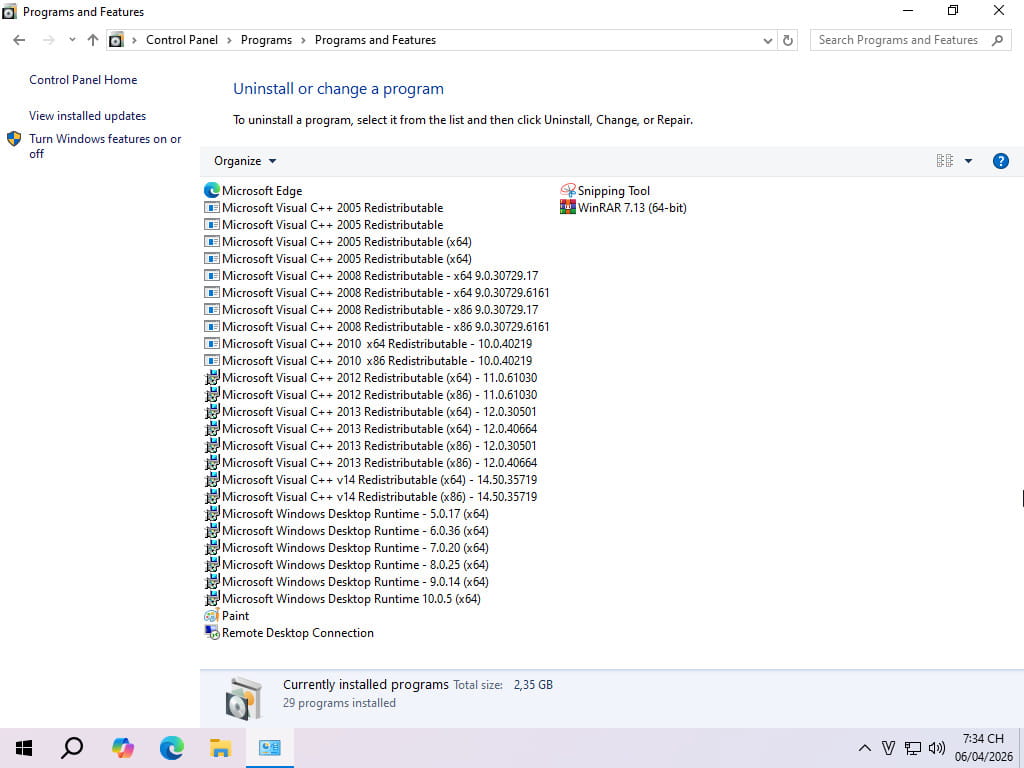Select the Snipping Tool entry name
The height and width of the screenshot is (768, 1024).
click(614, 191)
